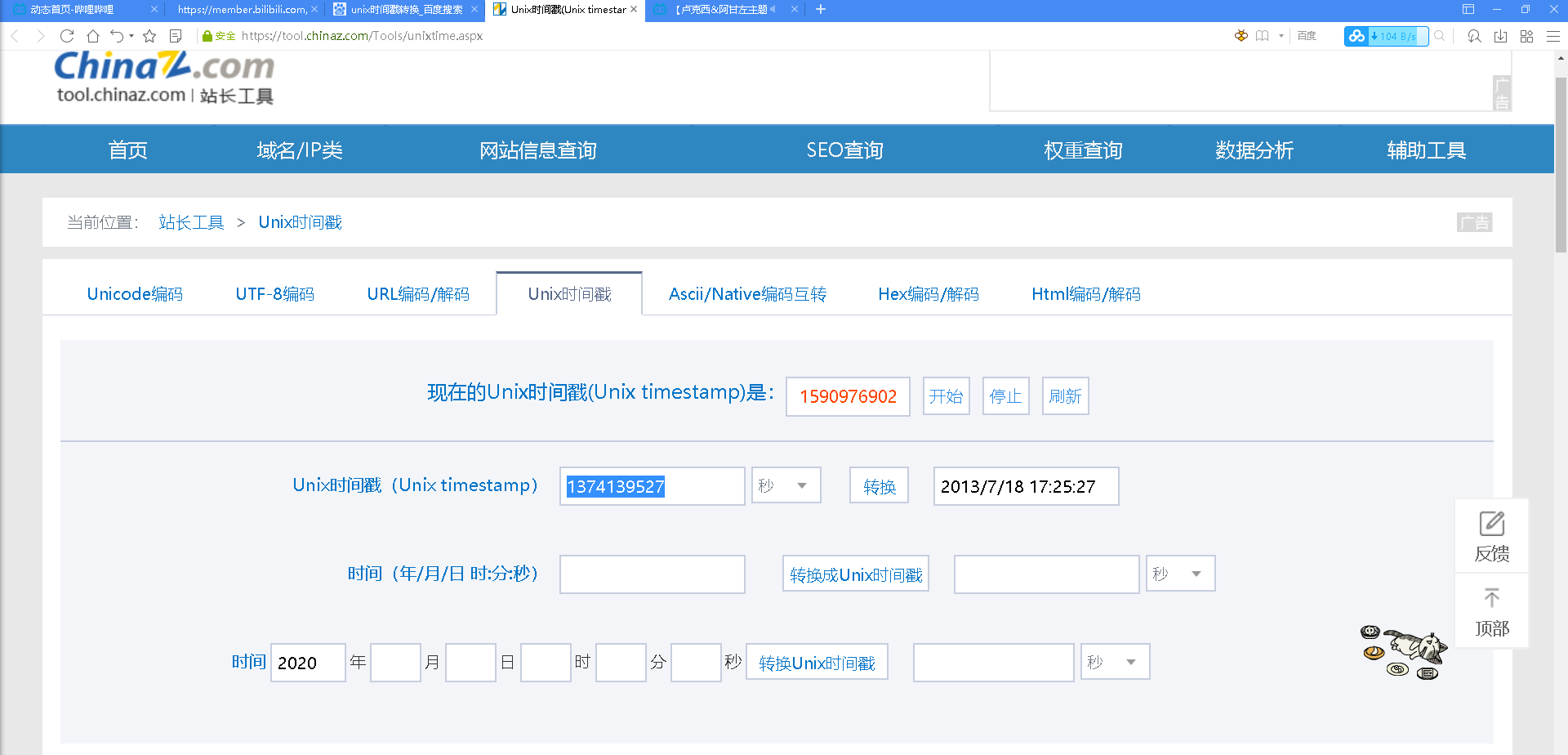Click the star icon to bookmark this page
The height and width of the screenshot is (755, 1568).
click(149, 36)
